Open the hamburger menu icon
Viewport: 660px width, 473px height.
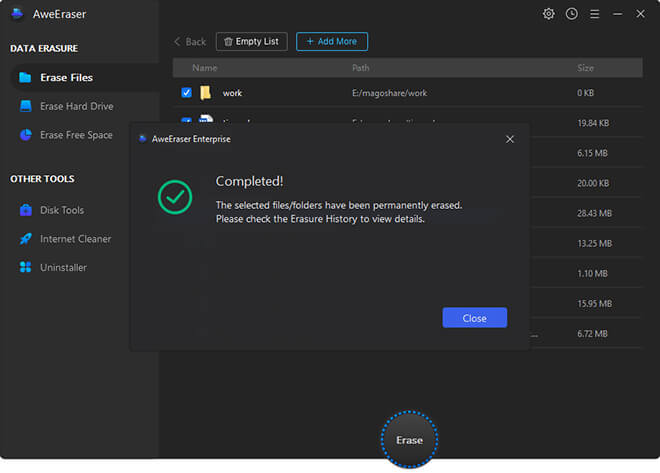(x=594, y=14)
